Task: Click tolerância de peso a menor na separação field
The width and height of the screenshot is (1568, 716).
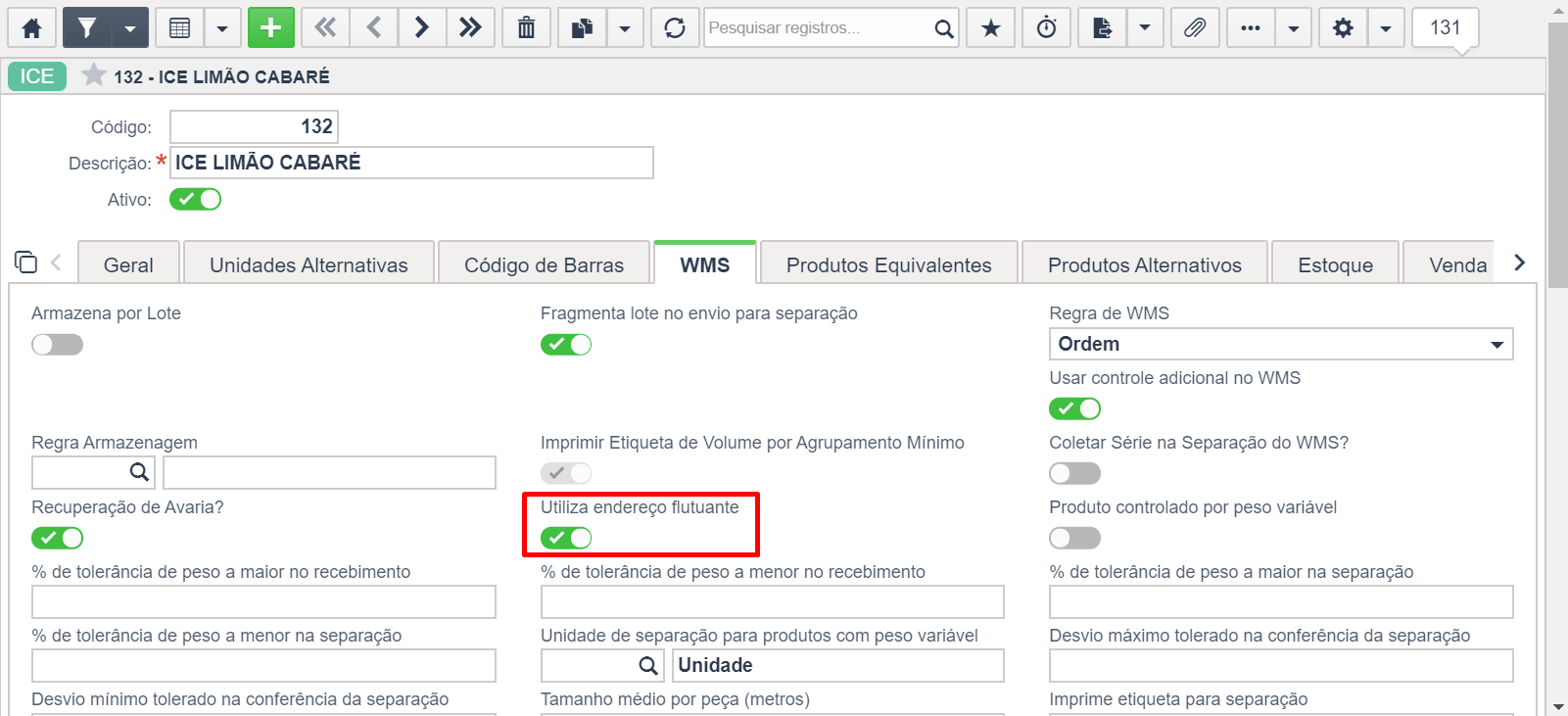Action: point(263,665)
